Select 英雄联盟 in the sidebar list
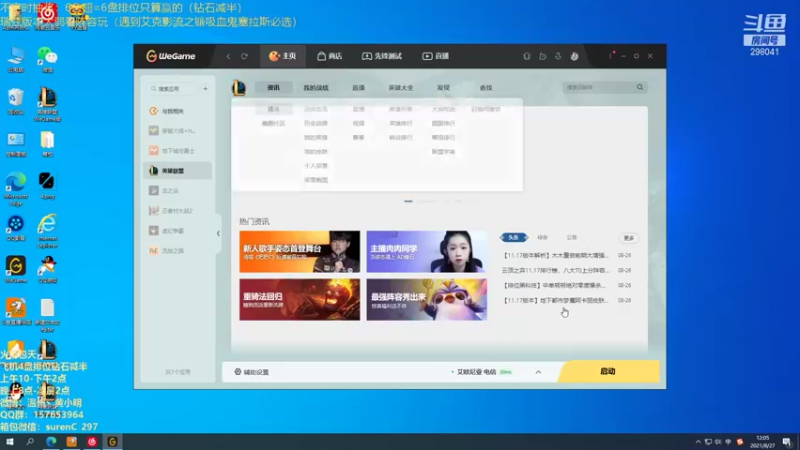The height and width of the screenshot is (450, 800). point(178,171)
